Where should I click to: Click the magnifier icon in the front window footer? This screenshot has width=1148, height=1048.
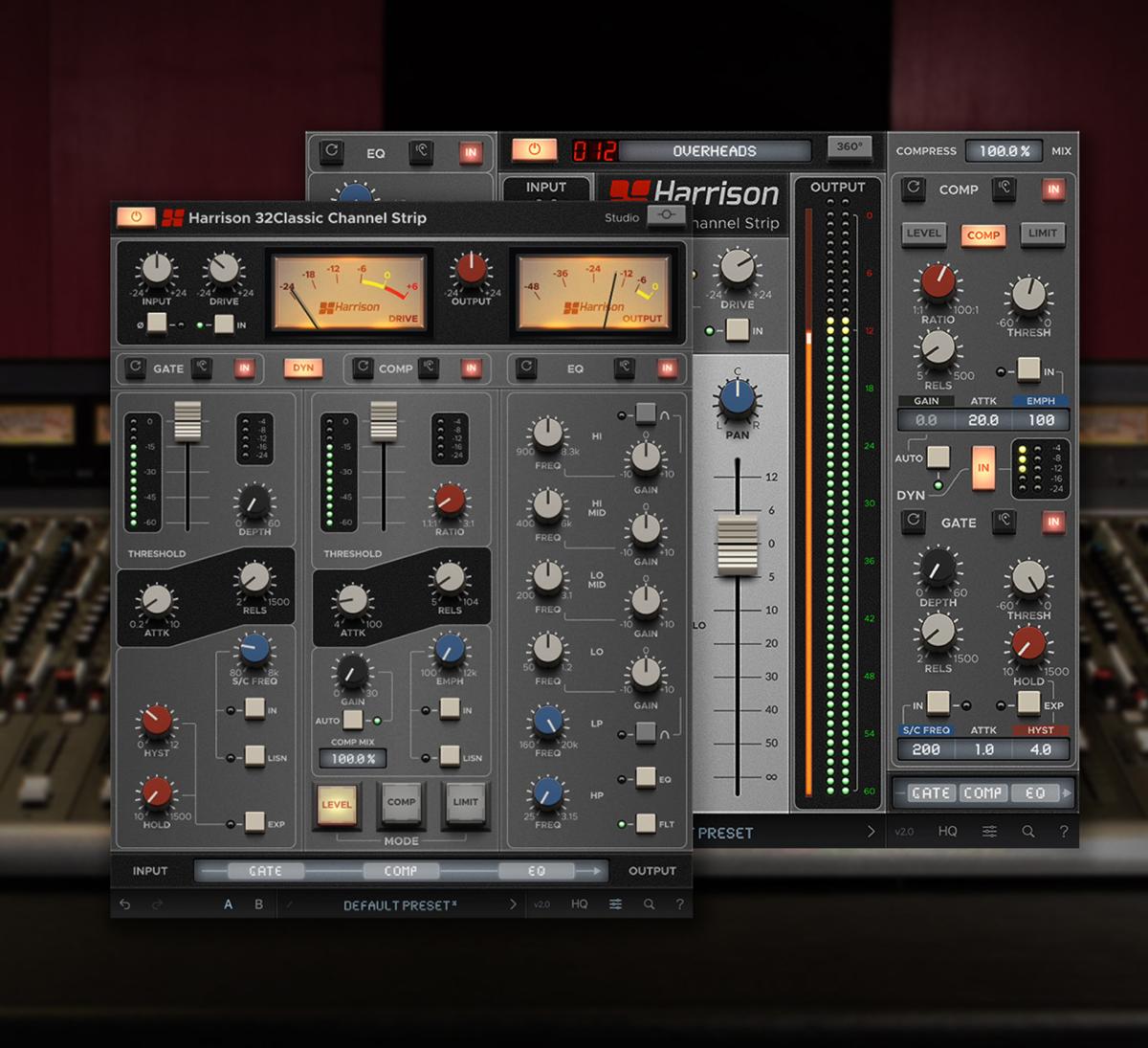649,904
